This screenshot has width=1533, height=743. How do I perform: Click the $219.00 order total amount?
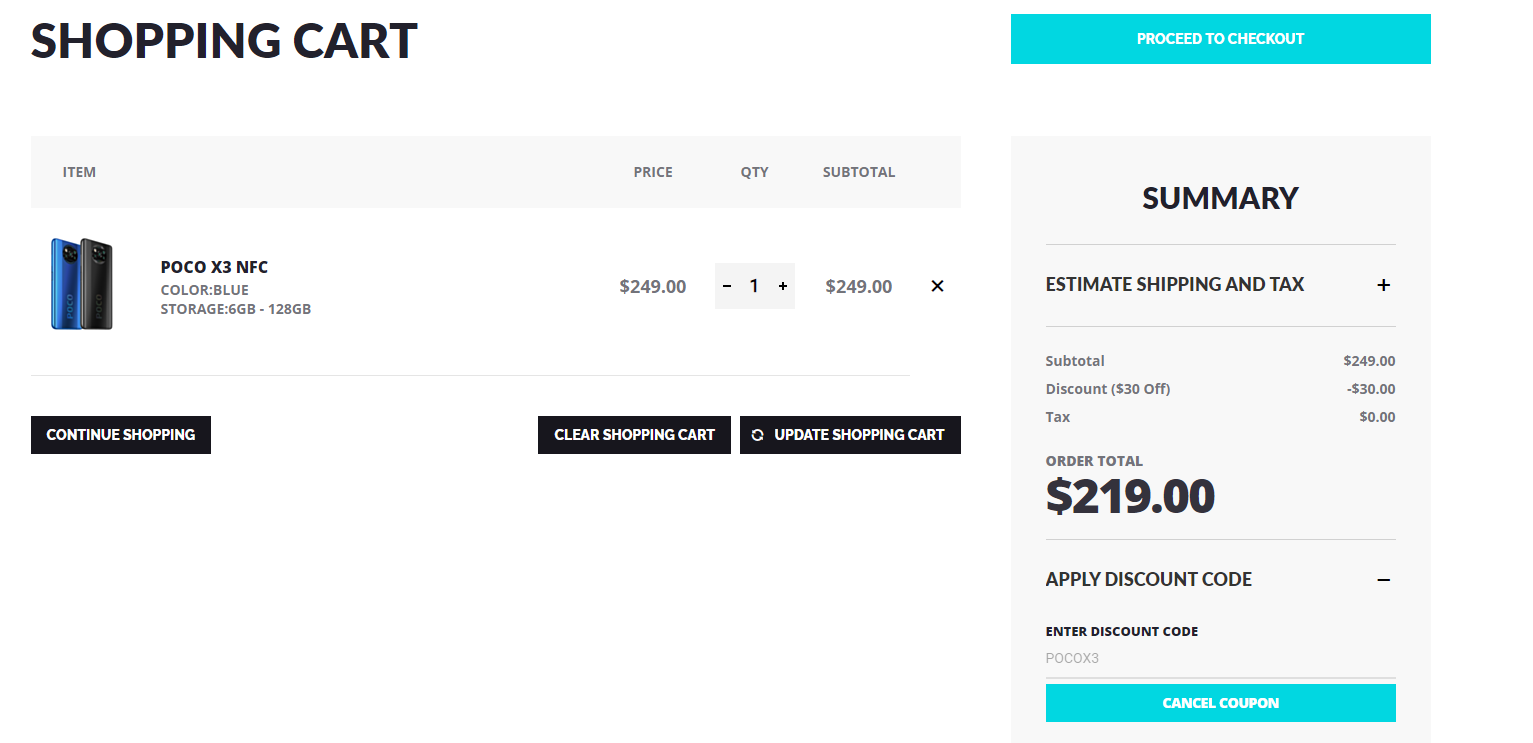pos(1130,497)
